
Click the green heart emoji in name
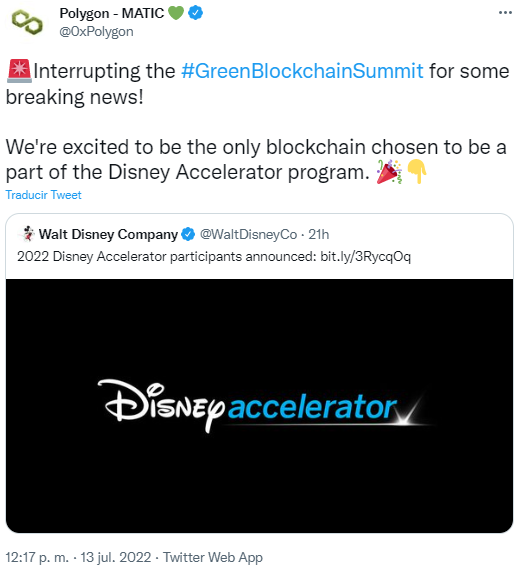(176, 13)
